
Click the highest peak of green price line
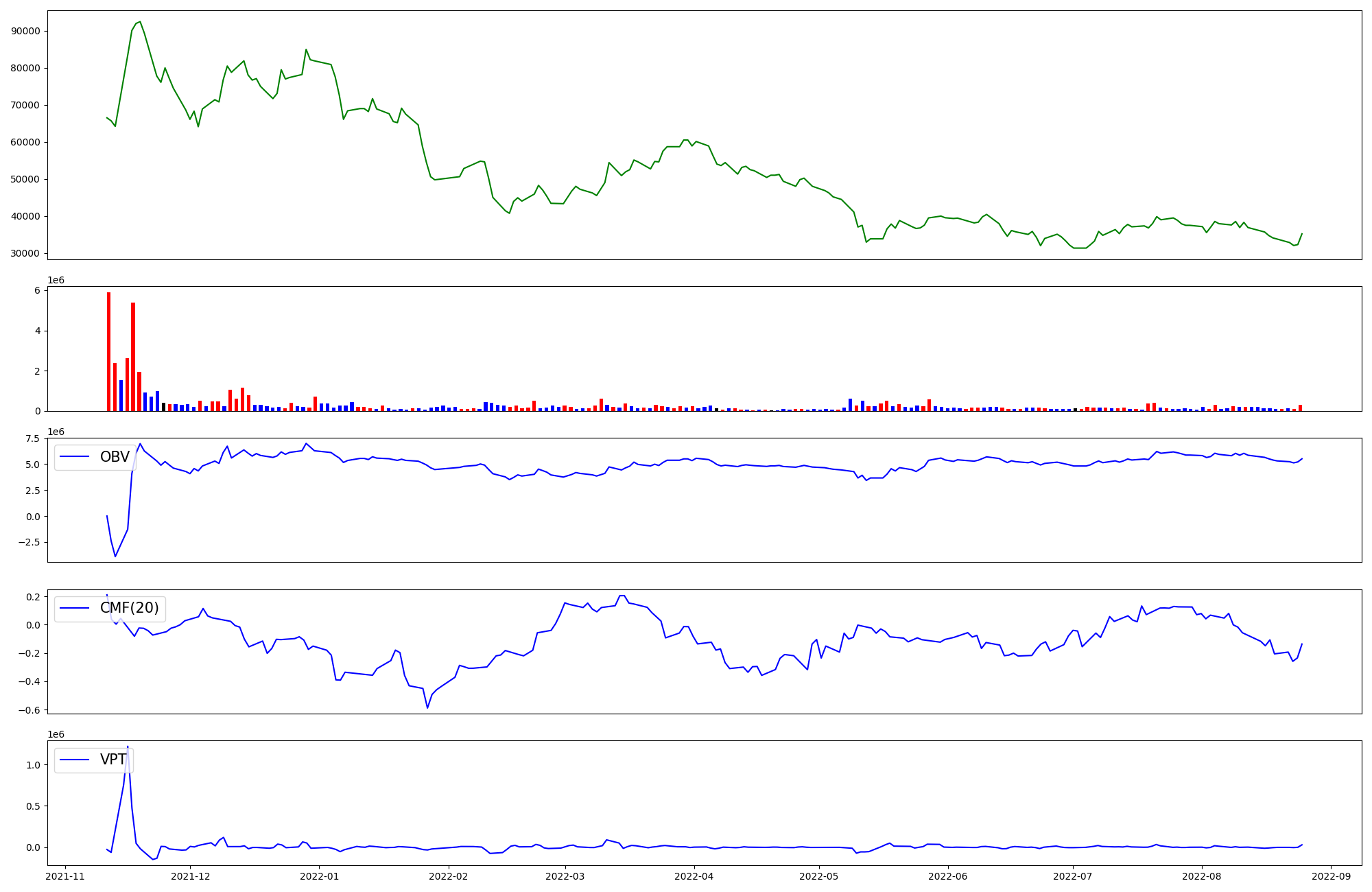140,22
